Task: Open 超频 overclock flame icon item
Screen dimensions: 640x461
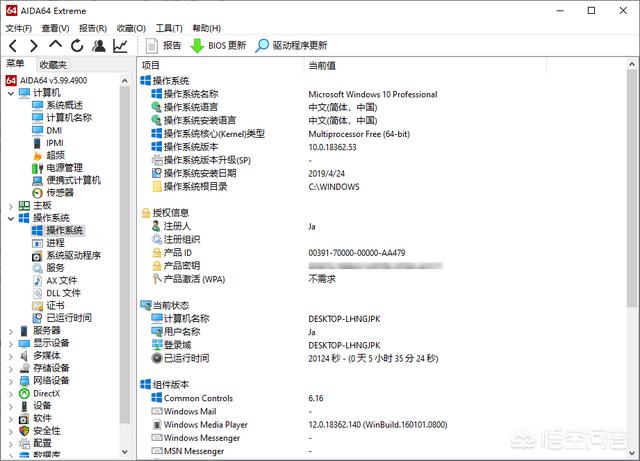Action: pyautogui.click(x=49, y=156)
